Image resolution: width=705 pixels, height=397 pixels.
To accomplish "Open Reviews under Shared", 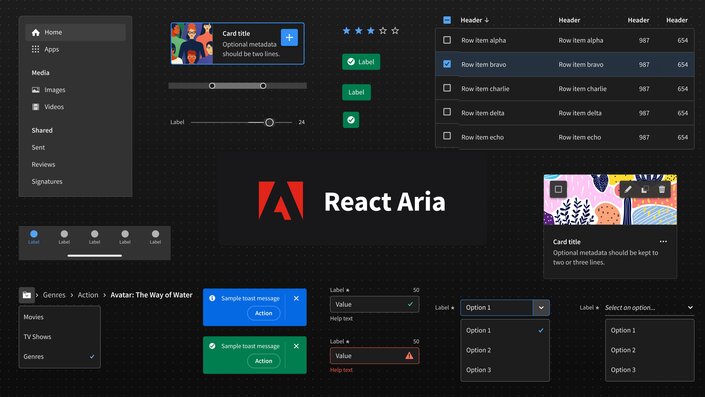I will [x=43, y=165].
